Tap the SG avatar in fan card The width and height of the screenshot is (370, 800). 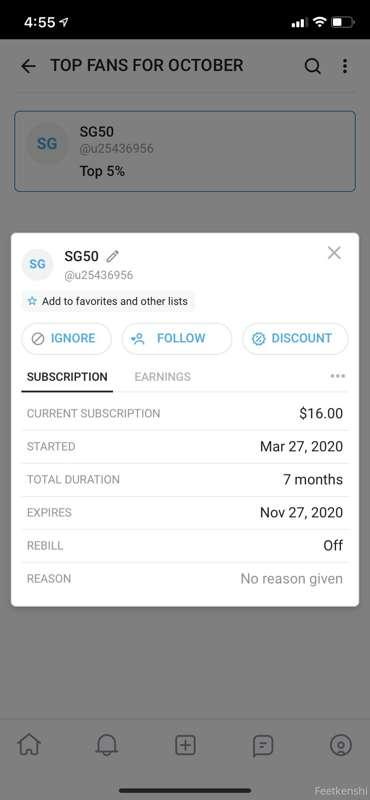click(47, 144)
